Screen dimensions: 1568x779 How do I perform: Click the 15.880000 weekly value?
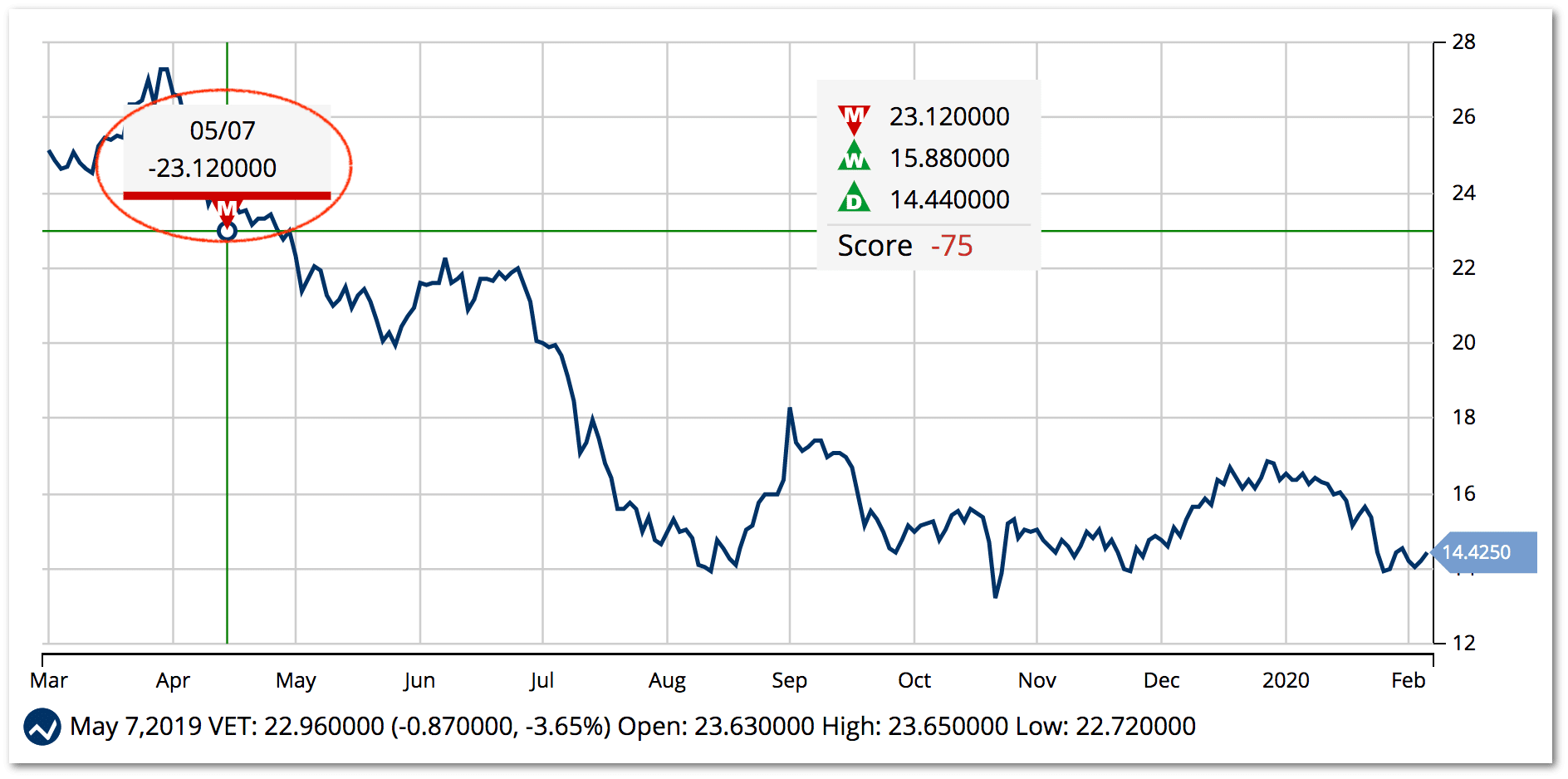coord(949,158)
